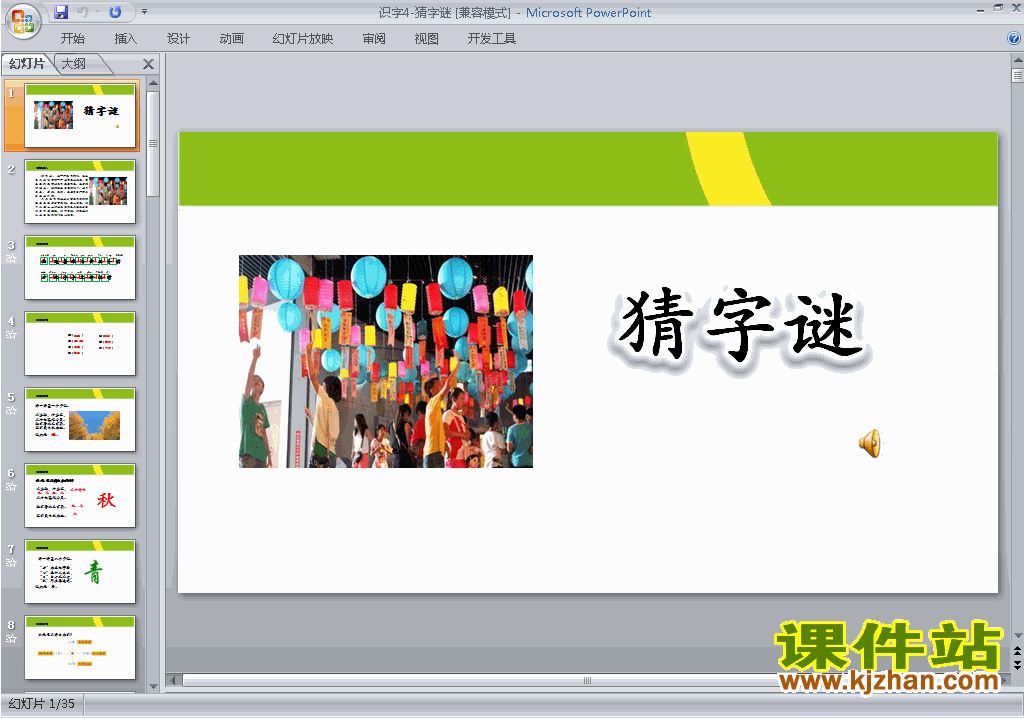Open the 插入 ribbon tab
The image size is (1024, 718).
coord(125,39)
